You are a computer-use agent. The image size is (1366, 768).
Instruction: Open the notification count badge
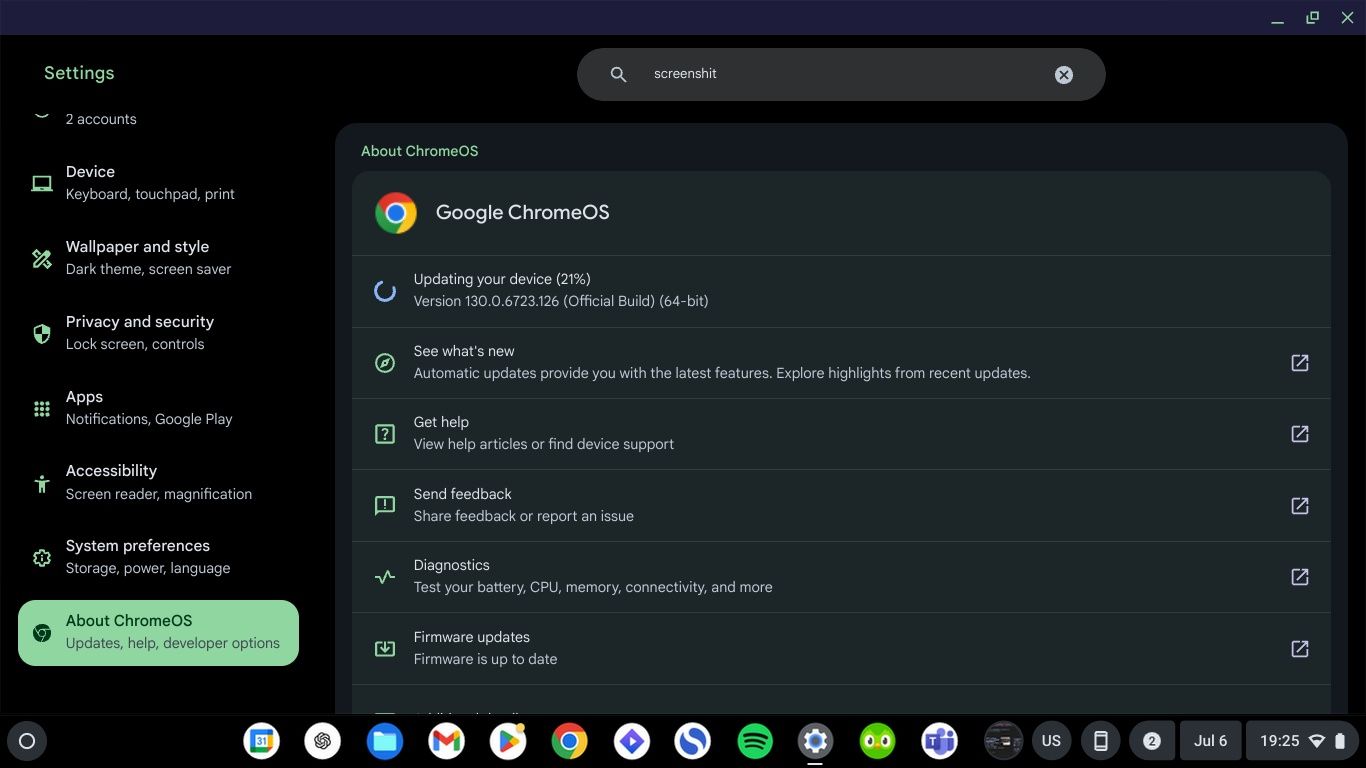(x=1152, y=741)
